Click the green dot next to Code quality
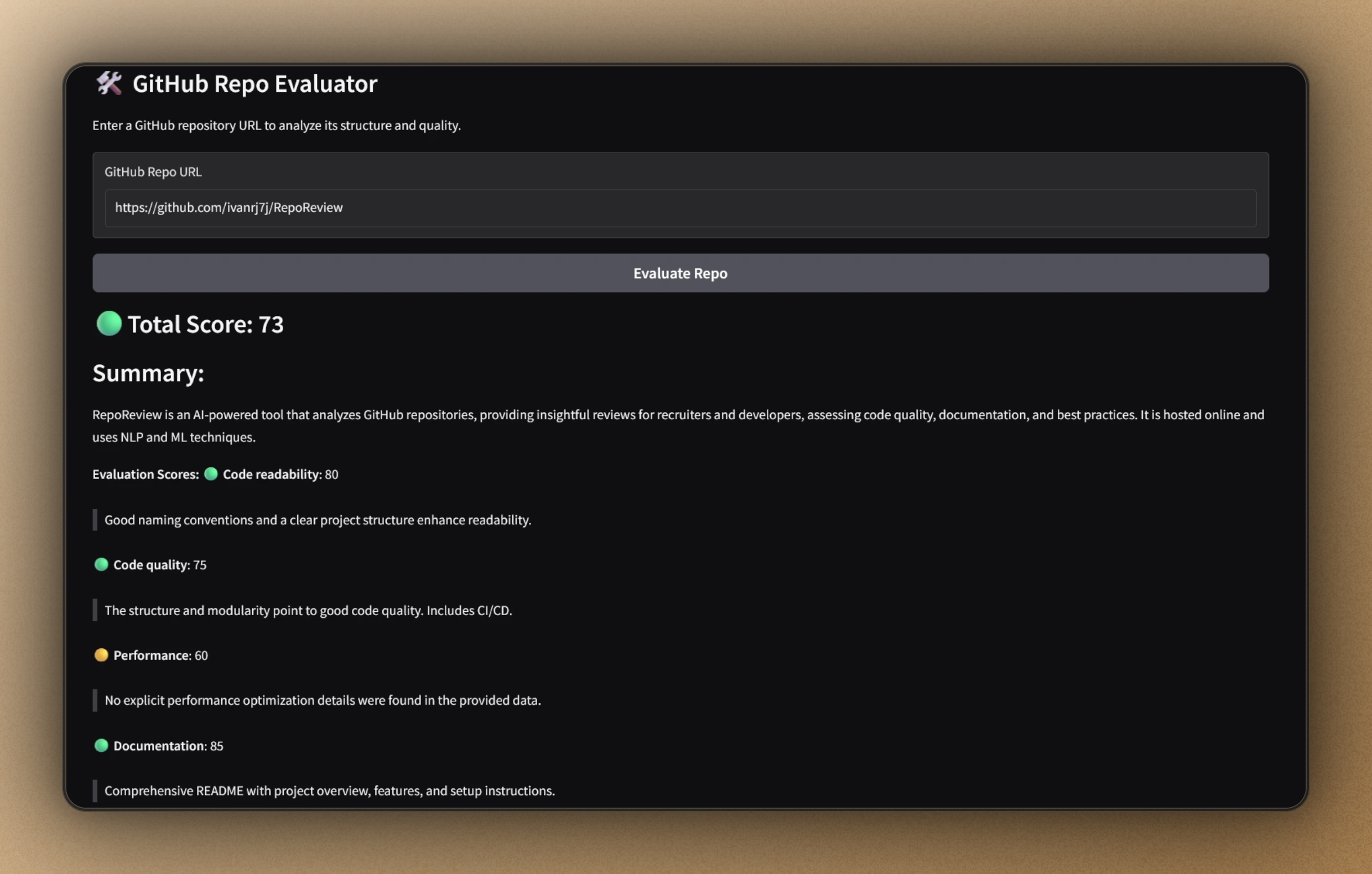 tap(101, 565)
